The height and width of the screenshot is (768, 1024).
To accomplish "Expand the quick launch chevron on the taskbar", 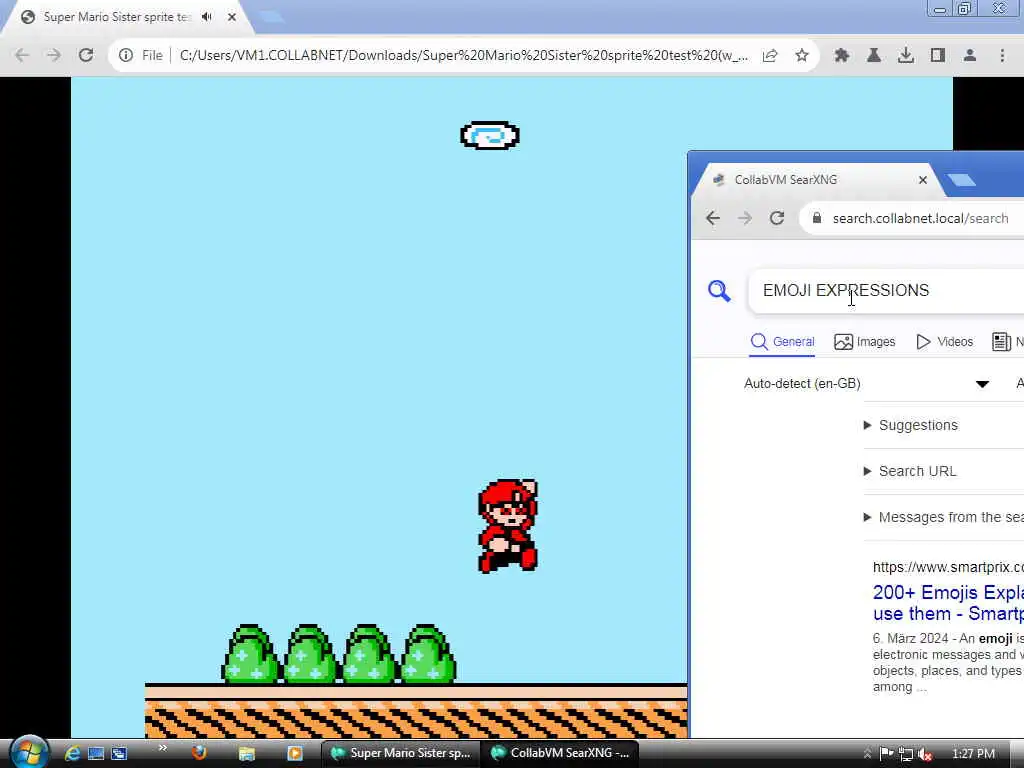I will click(162, 748).
